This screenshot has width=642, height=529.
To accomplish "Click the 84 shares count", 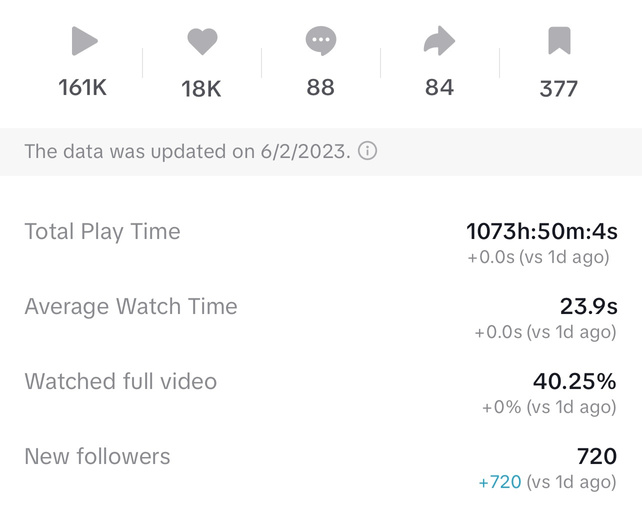I will pyautogui.click(x=439, y=88).
